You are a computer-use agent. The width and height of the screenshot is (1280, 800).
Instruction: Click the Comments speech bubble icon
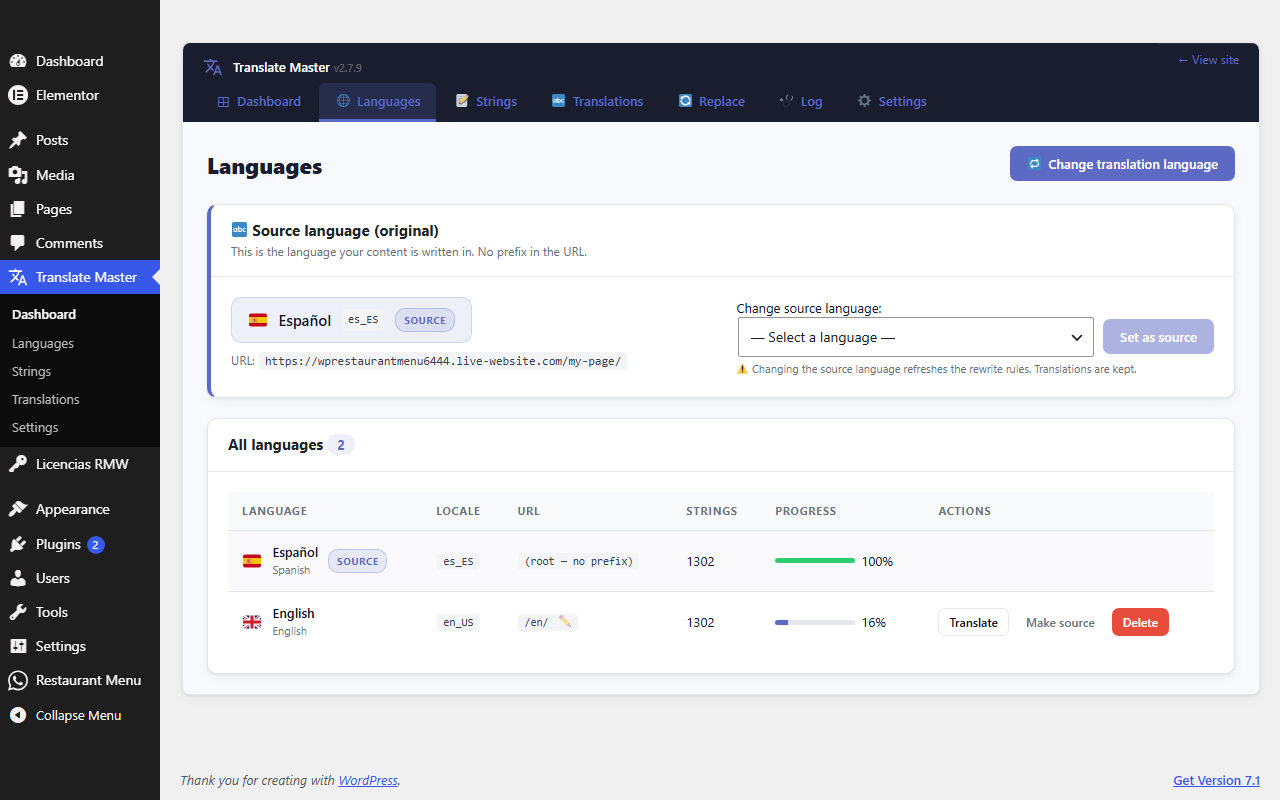pos(18,243)
